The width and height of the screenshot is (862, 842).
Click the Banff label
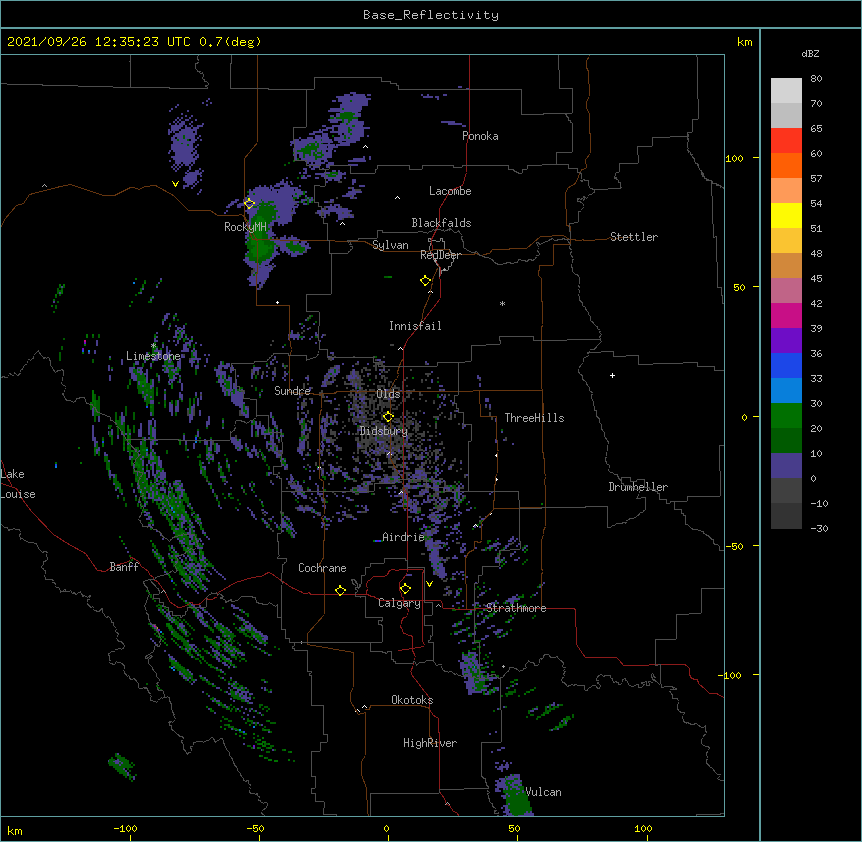coord(124,567)
